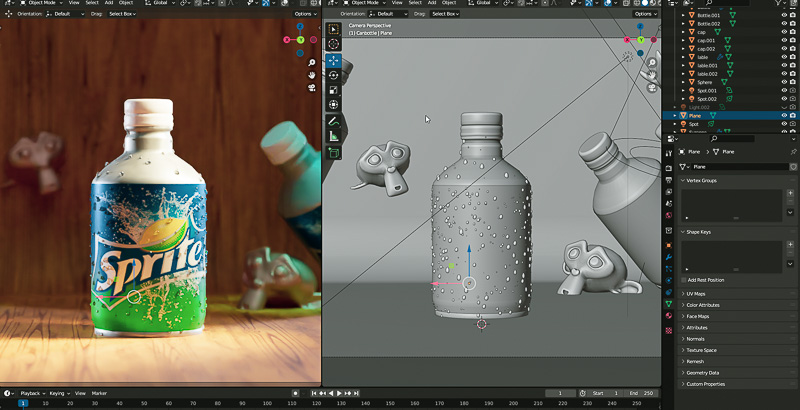Screen dimensions: 800x410
Task: Expand the Color Attributes panel
Action: click(703, 305)
